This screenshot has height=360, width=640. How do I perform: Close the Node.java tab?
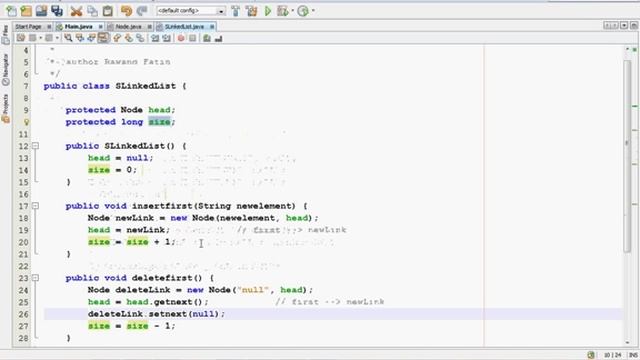point(149,27)
